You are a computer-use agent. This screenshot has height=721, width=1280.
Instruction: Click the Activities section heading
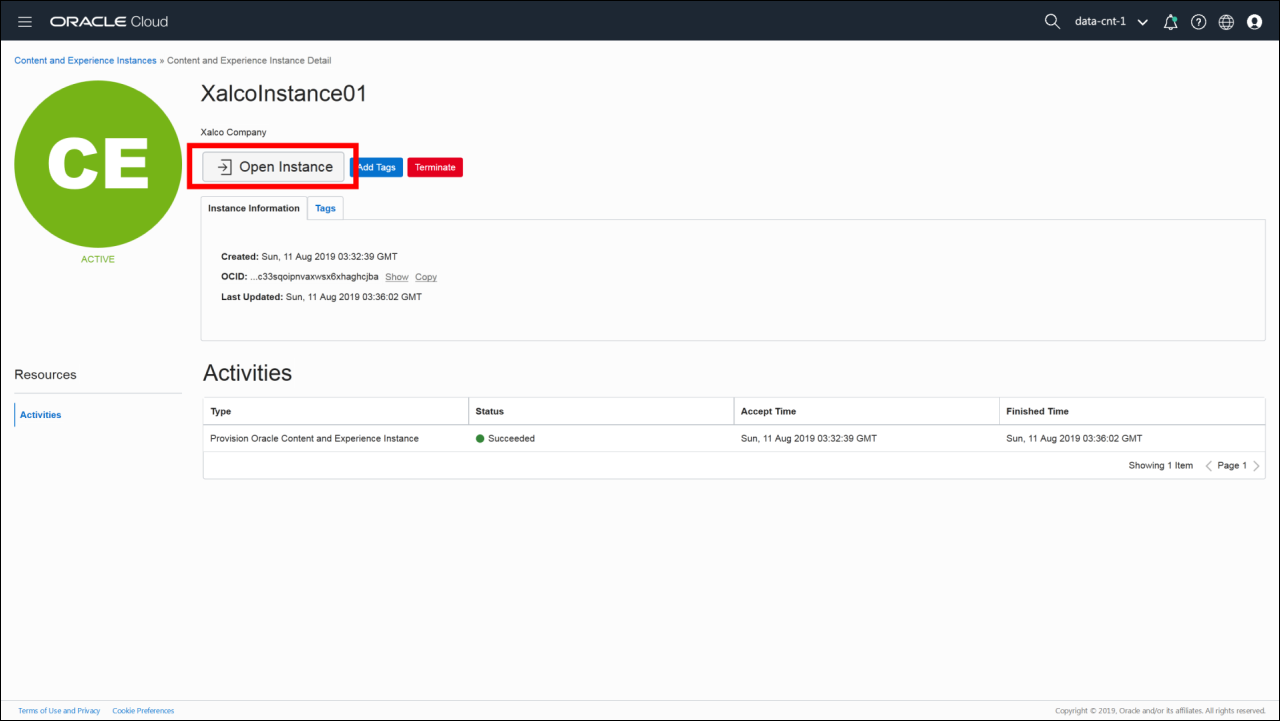tap(247, 373)
